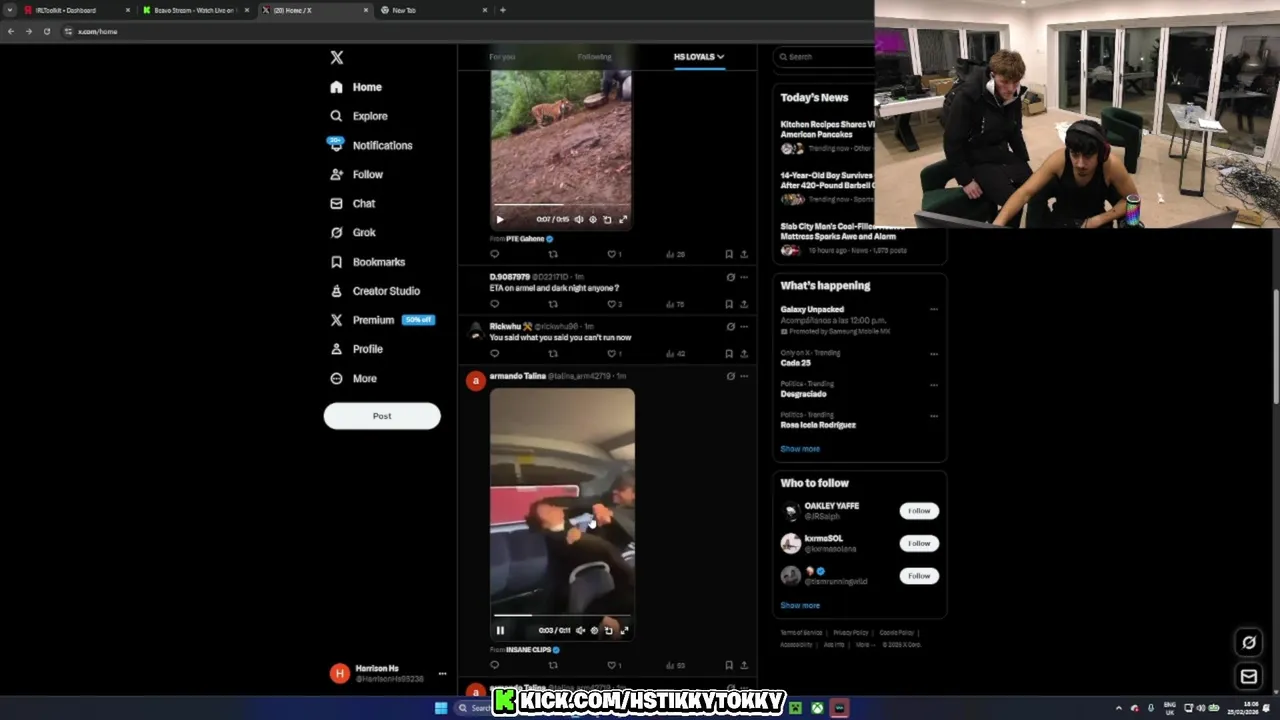Like Rickwhu's post
1280x720 pixels.
click(x=612, y=353)
